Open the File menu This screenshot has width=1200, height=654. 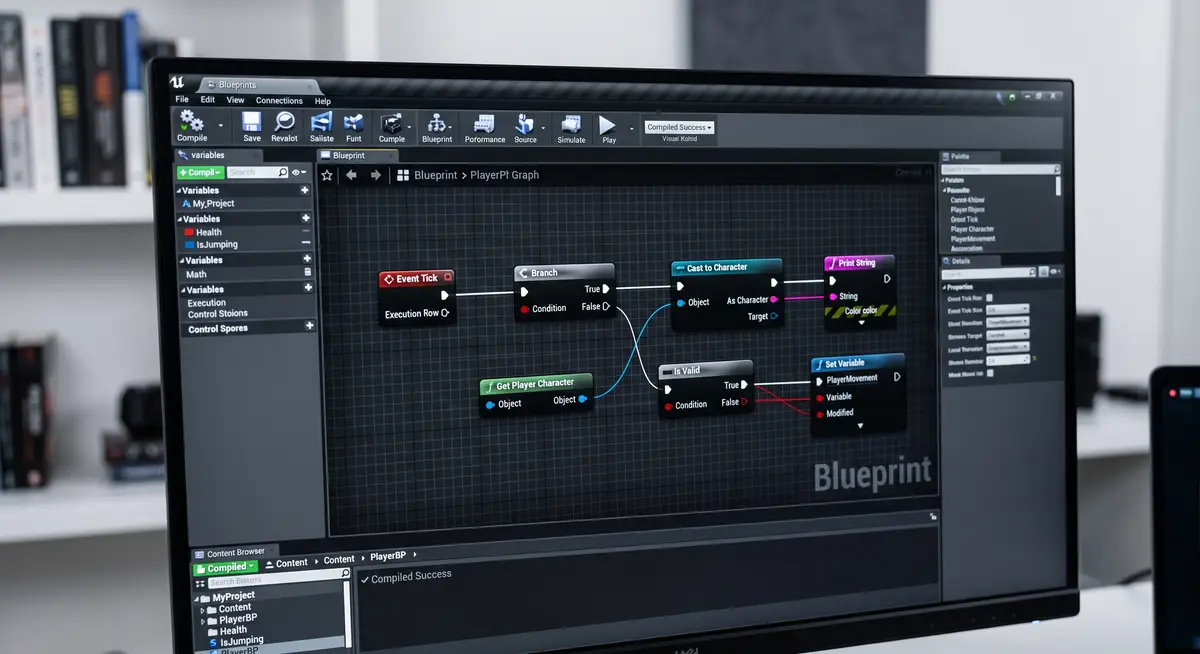point(182,100)
